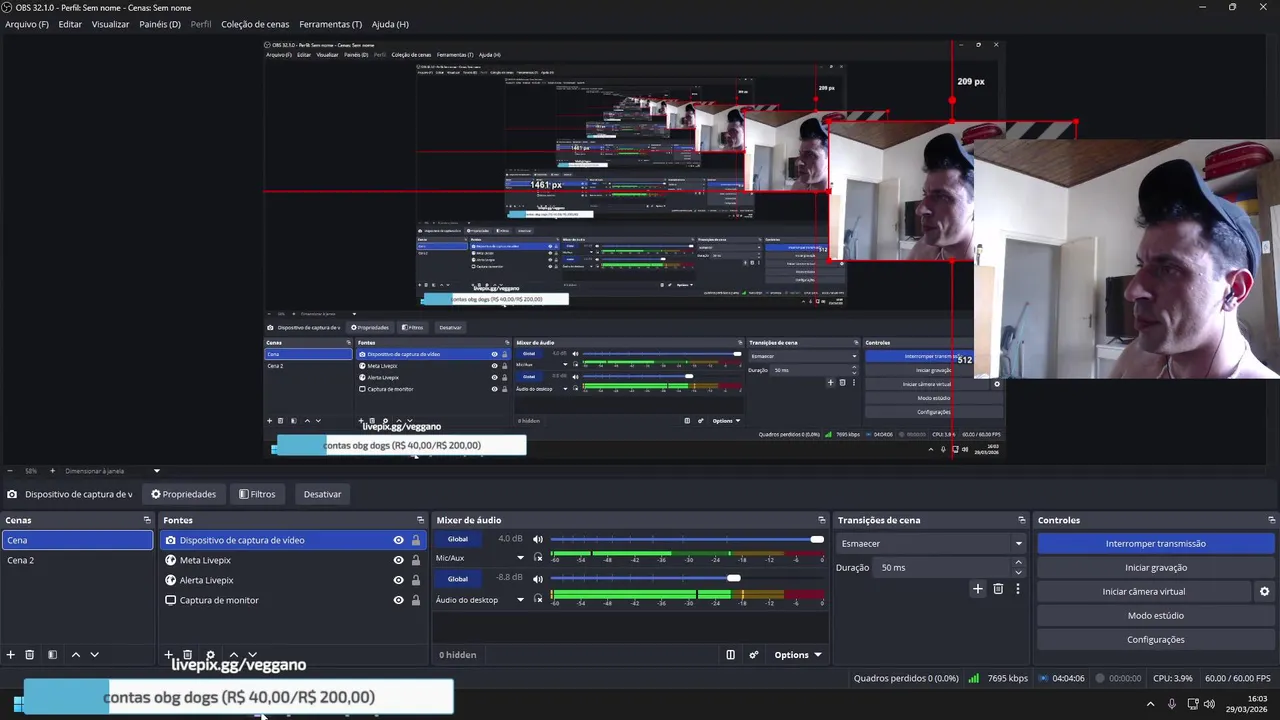Viewport: 1280px width, 720px height.
Task: Unlock Dispositivo de captura de vídeo source
Action: [x=416, y=540]
